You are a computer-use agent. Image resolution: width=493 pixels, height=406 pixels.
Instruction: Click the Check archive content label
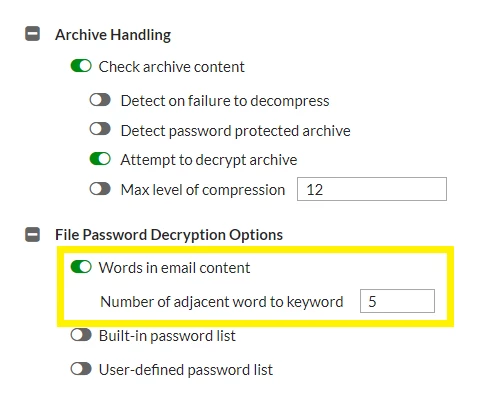(x=172, y=67)
